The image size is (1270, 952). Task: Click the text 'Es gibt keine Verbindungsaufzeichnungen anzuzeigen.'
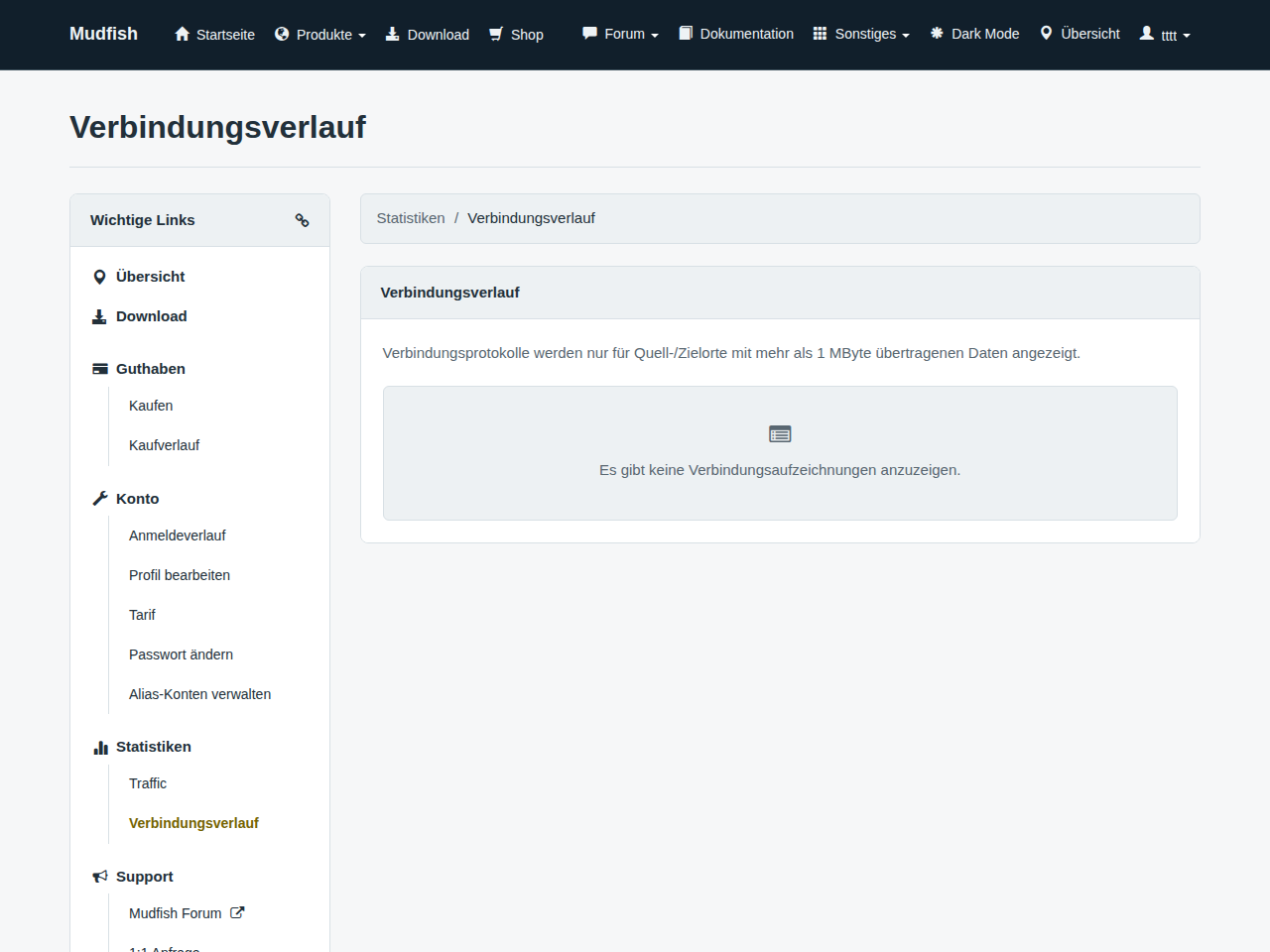tap(780, 470)
